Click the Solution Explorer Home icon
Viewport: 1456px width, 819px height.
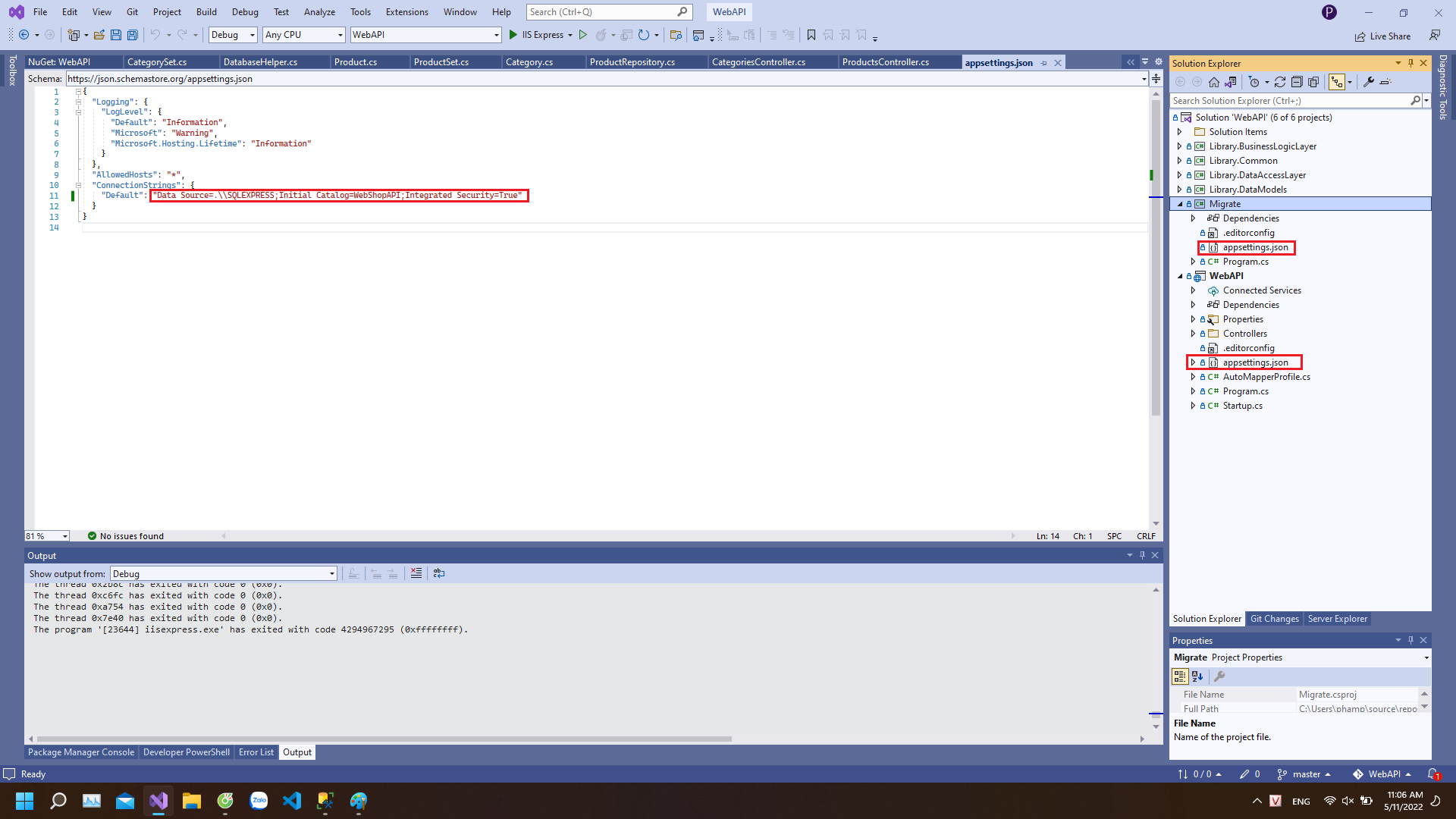click(1214, 82)
